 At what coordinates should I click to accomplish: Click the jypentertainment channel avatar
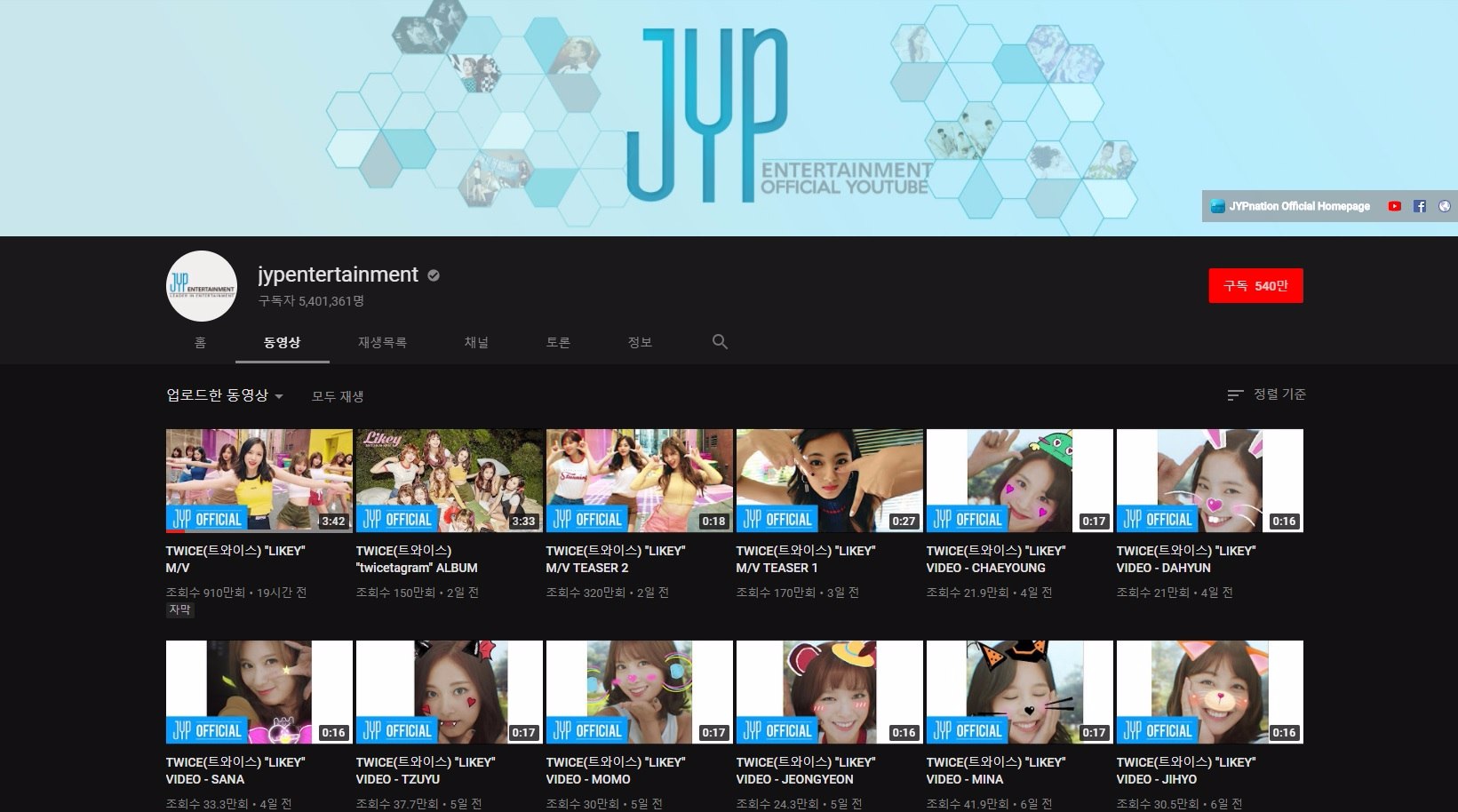(202, 285)
